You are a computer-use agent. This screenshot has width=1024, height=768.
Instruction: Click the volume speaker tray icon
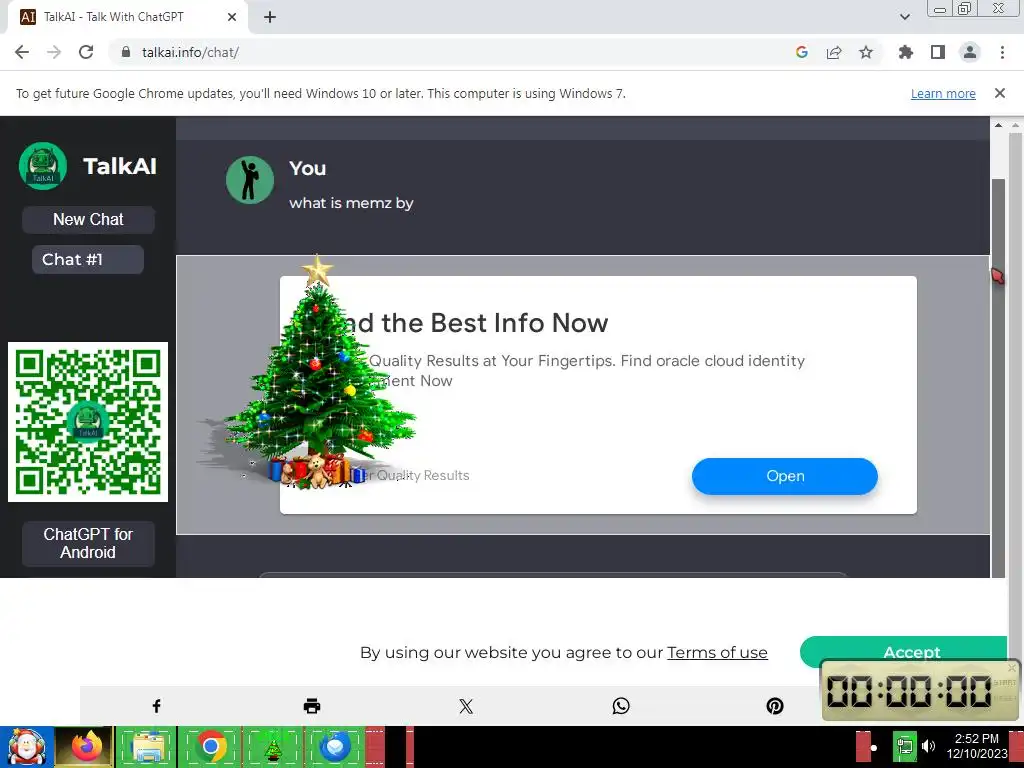coord(928,746)
